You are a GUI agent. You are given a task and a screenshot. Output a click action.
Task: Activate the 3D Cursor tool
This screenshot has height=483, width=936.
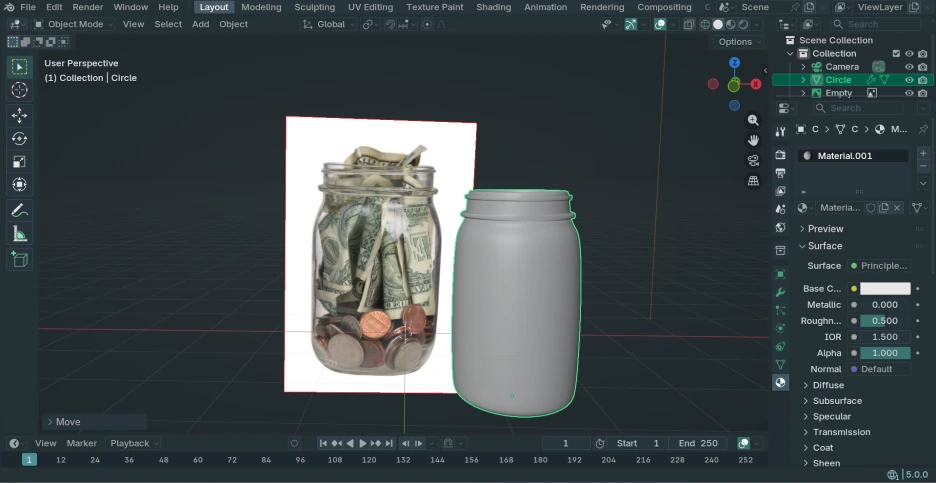tap(20, 90)
